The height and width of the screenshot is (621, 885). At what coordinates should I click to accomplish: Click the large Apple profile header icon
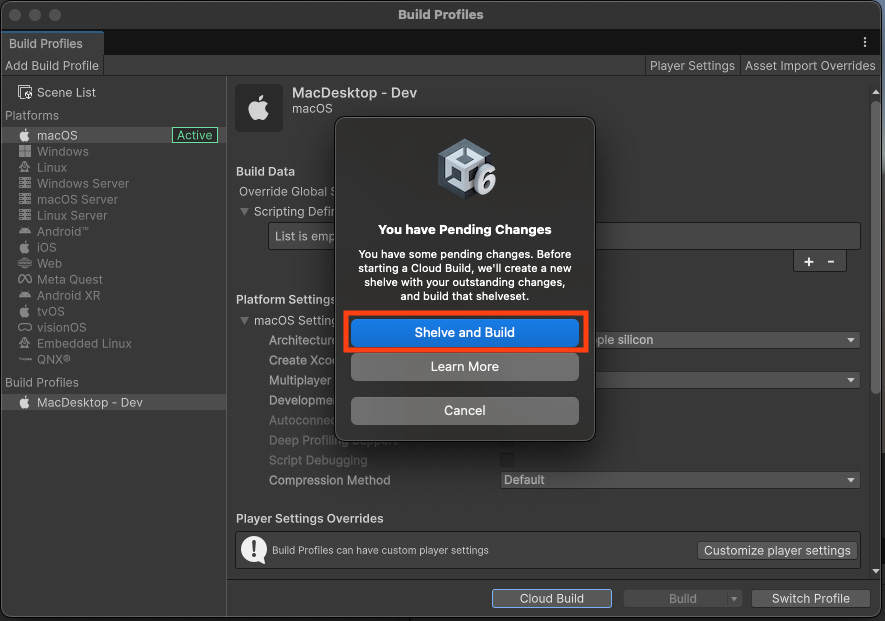tap(259, 108)
